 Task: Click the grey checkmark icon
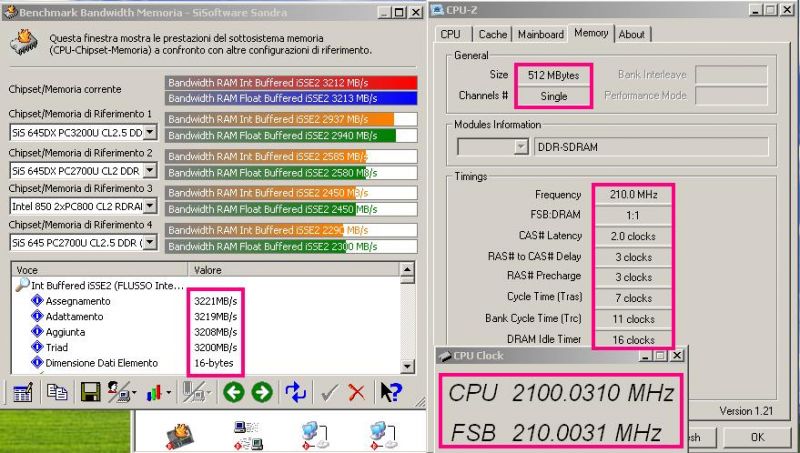[329, 392]
